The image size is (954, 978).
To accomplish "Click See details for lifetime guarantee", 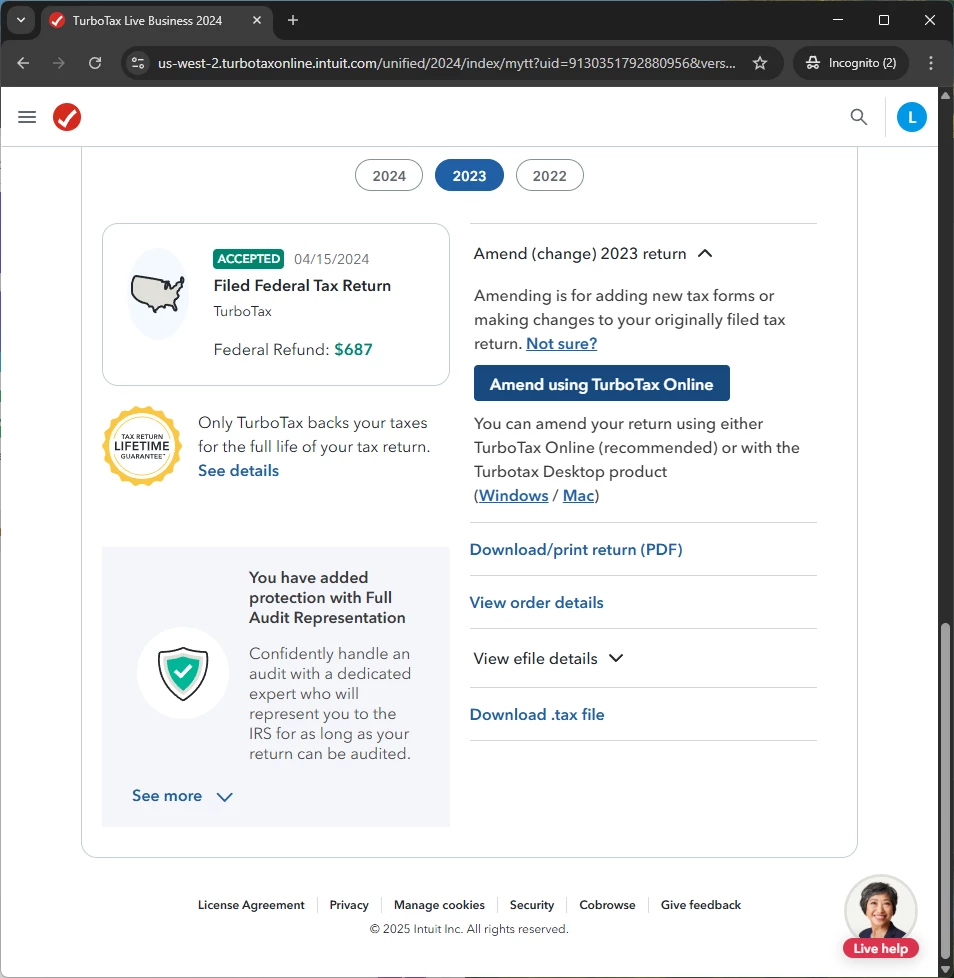I will point(238,471).
